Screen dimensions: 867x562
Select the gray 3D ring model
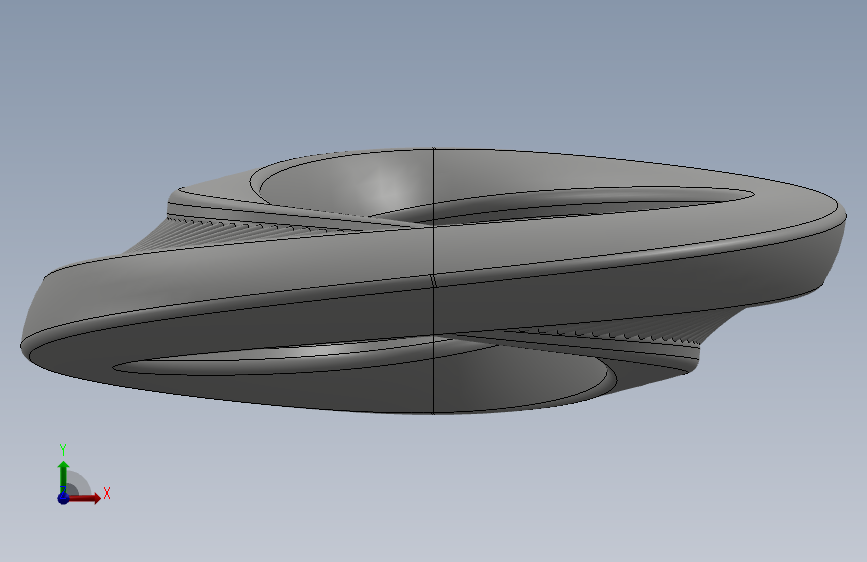click(x=434, y=281)
